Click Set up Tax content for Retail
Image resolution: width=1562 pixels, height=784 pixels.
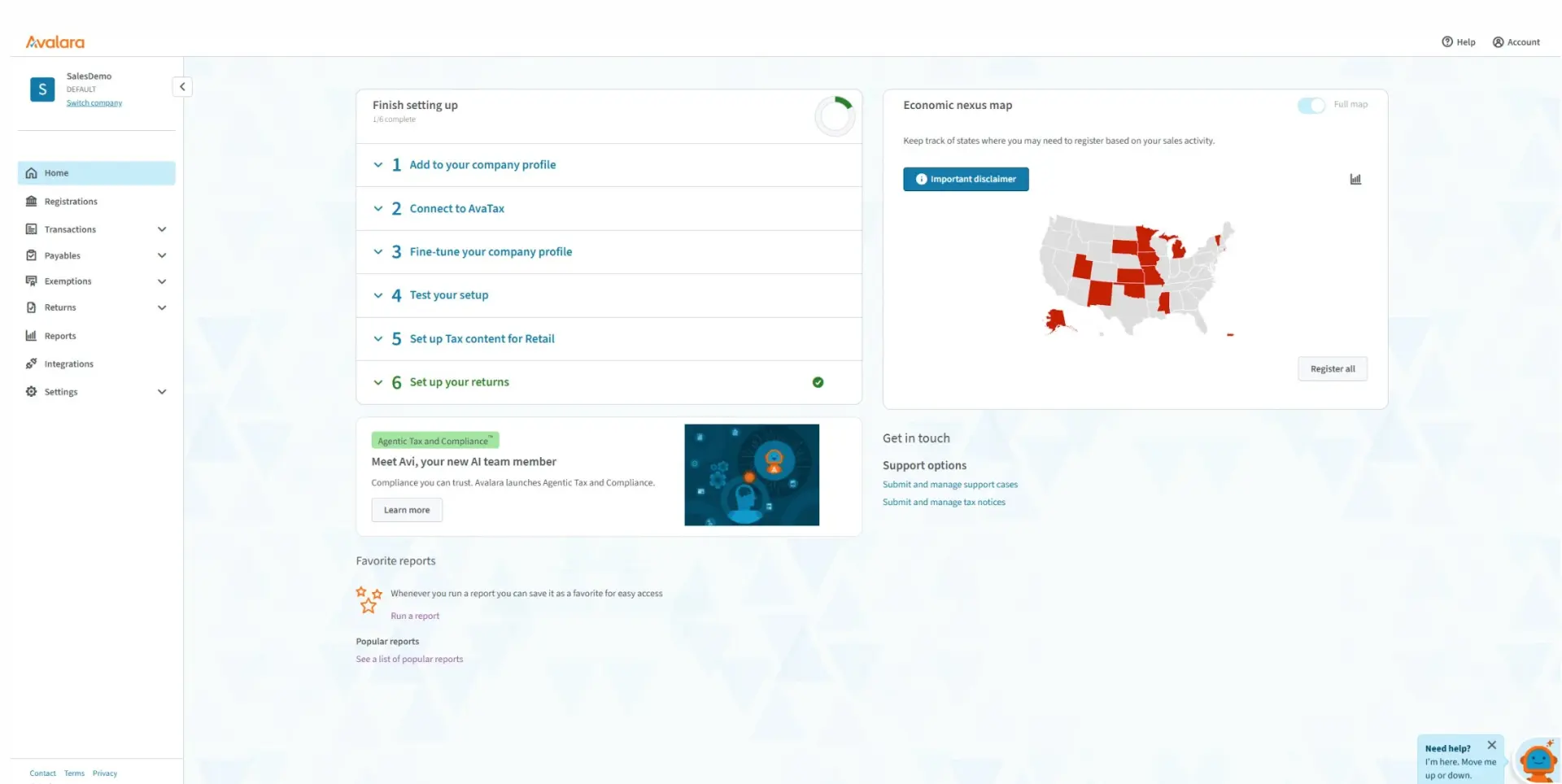click(x=482, y=338)
